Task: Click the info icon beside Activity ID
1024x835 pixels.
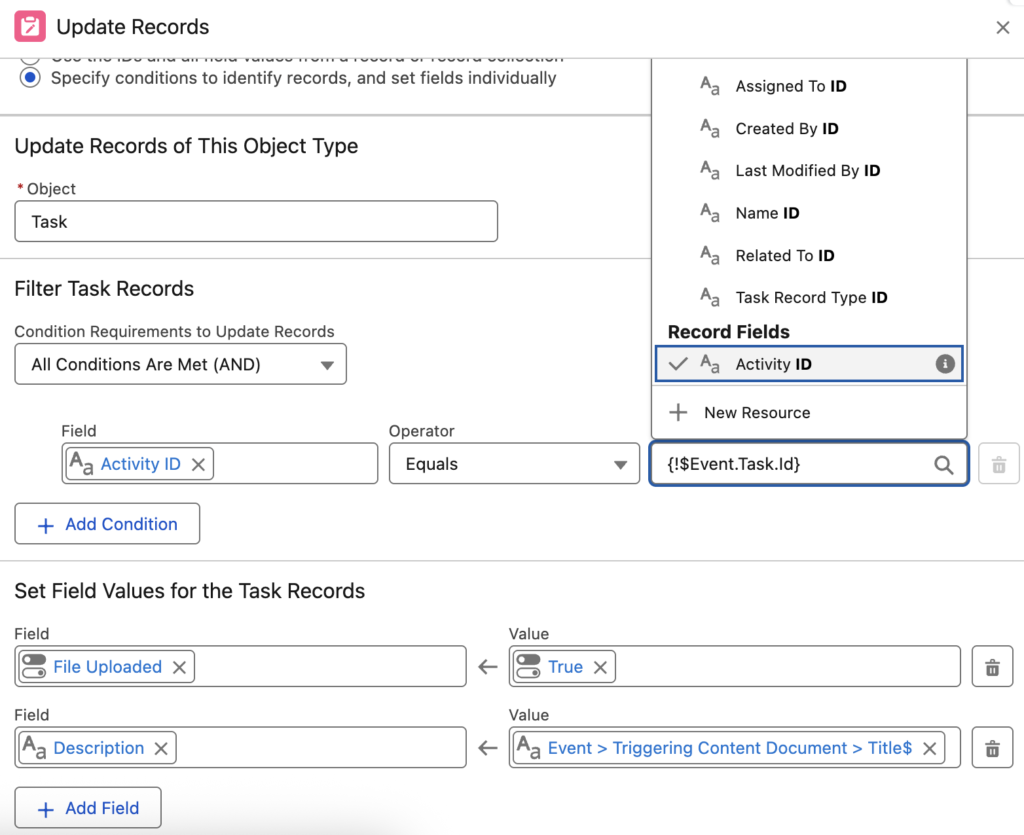Action: point(944,364)
